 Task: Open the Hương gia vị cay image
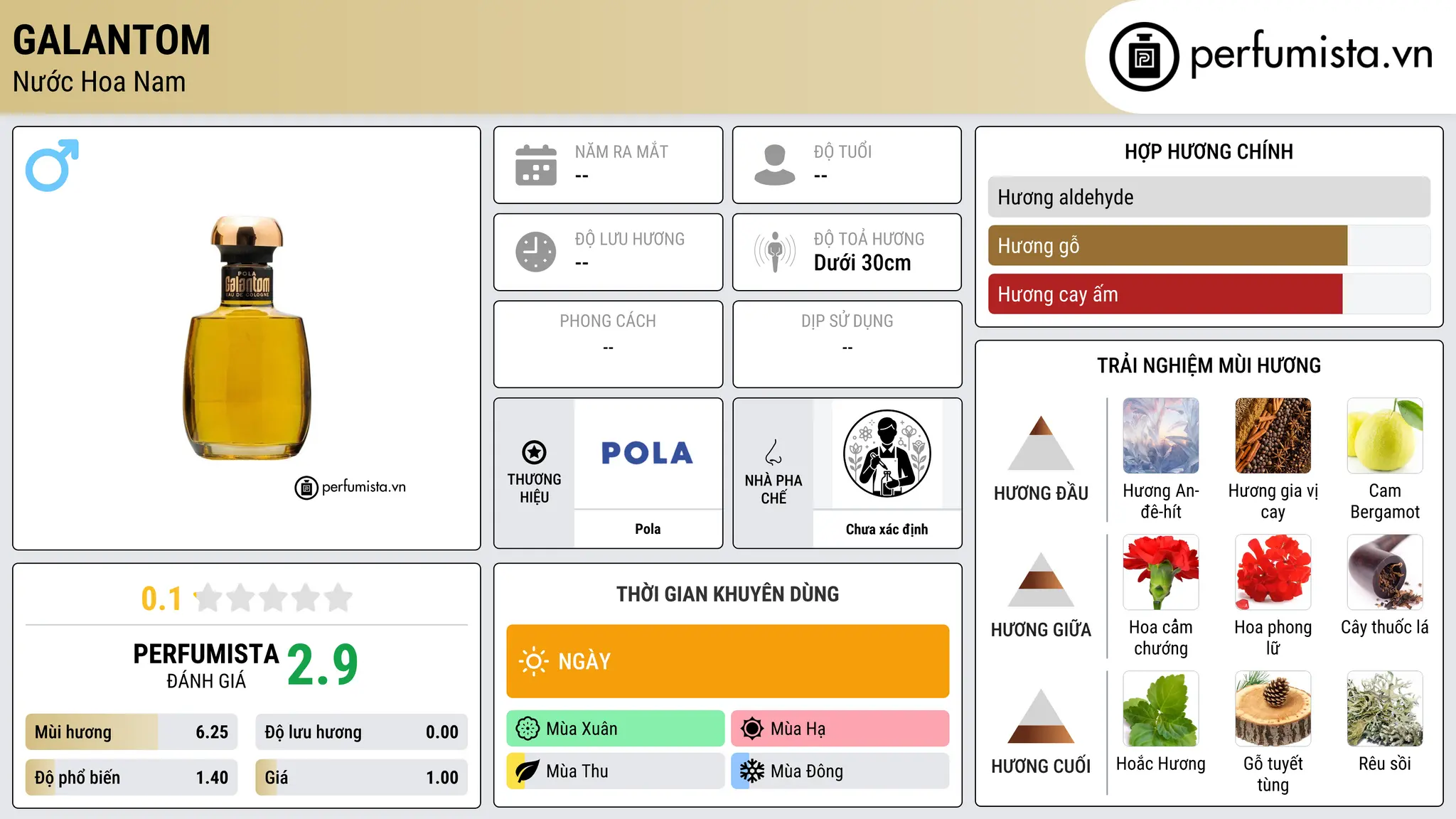pos(1273,436)
